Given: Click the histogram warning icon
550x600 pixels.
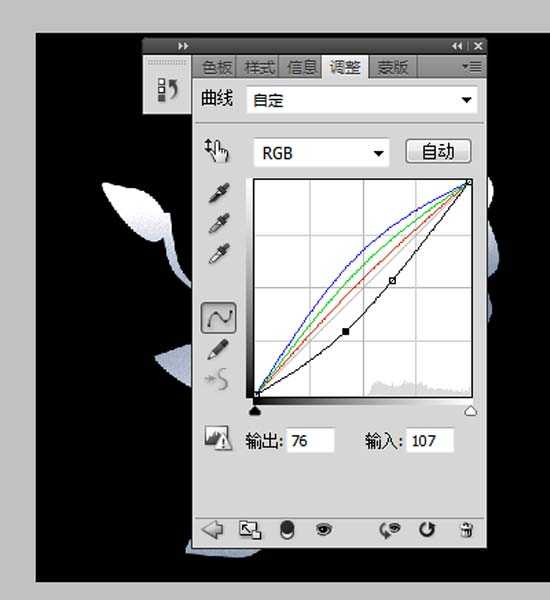Looking at the screenshot, I should tap(218, 438).
